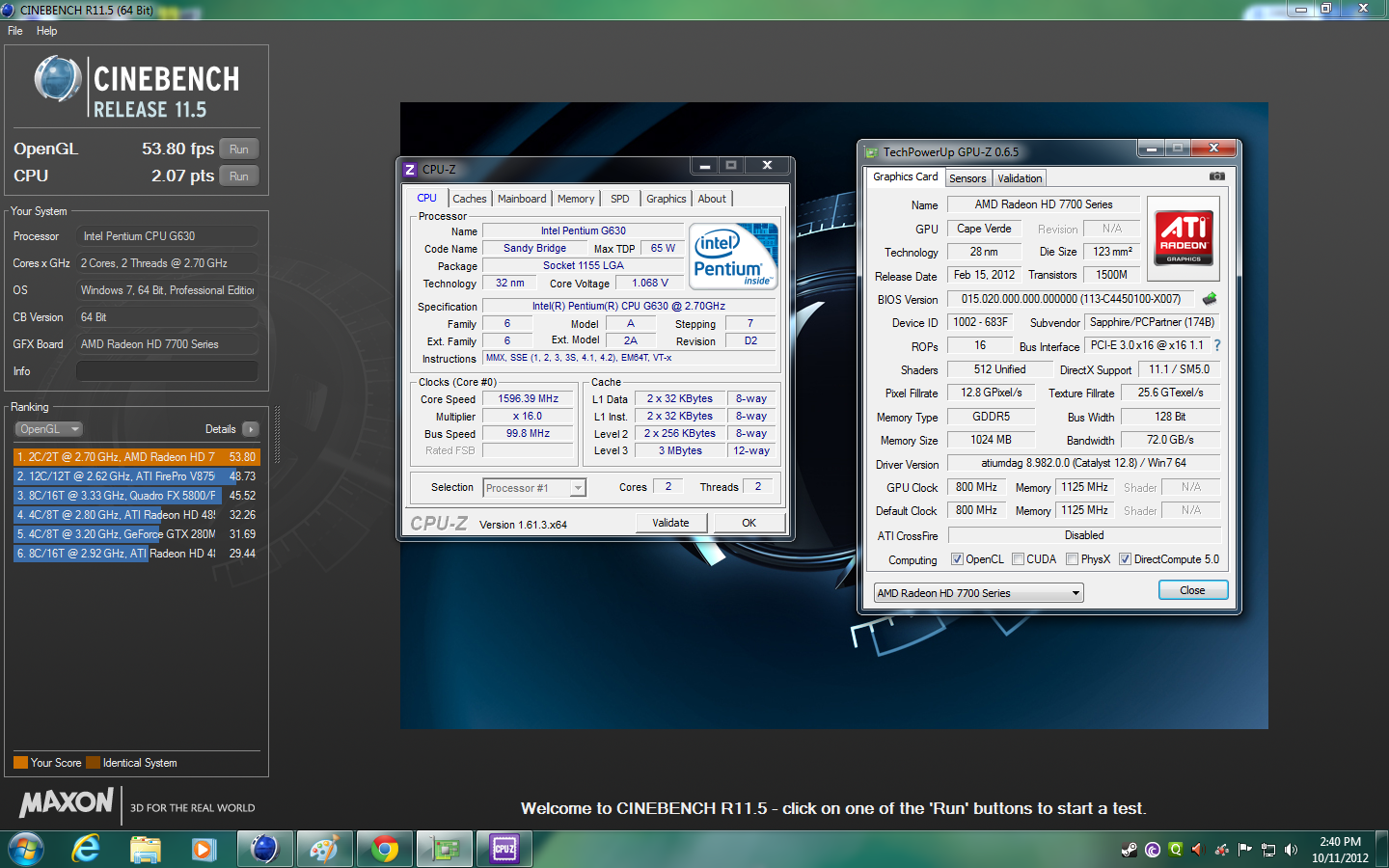The height and width of the screenshot is (868, 1389).
Task: Toggle the CUDA checkbox in GPU-Z
Action: pyautogui.click(x=1018, y=559)
